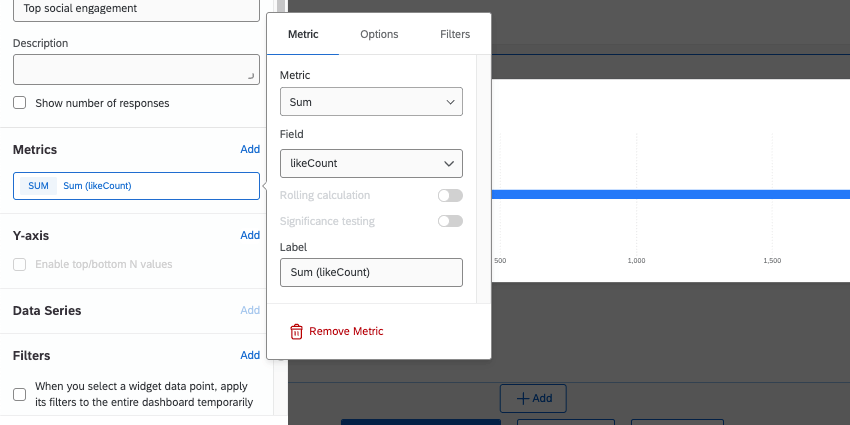Select the Metric tab
This screenshot has width=850, height=425.
point(303,34)
